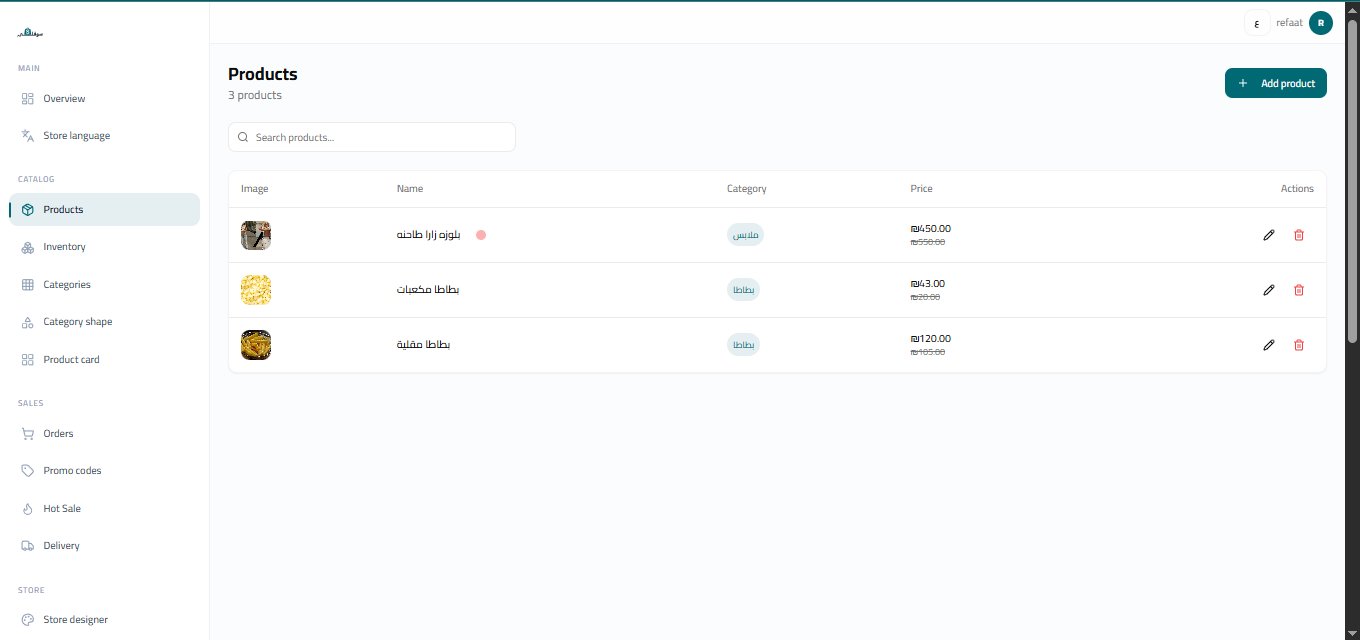Click the Delivery truck icon
This screenshot has width=1360, height=640.
28,546
